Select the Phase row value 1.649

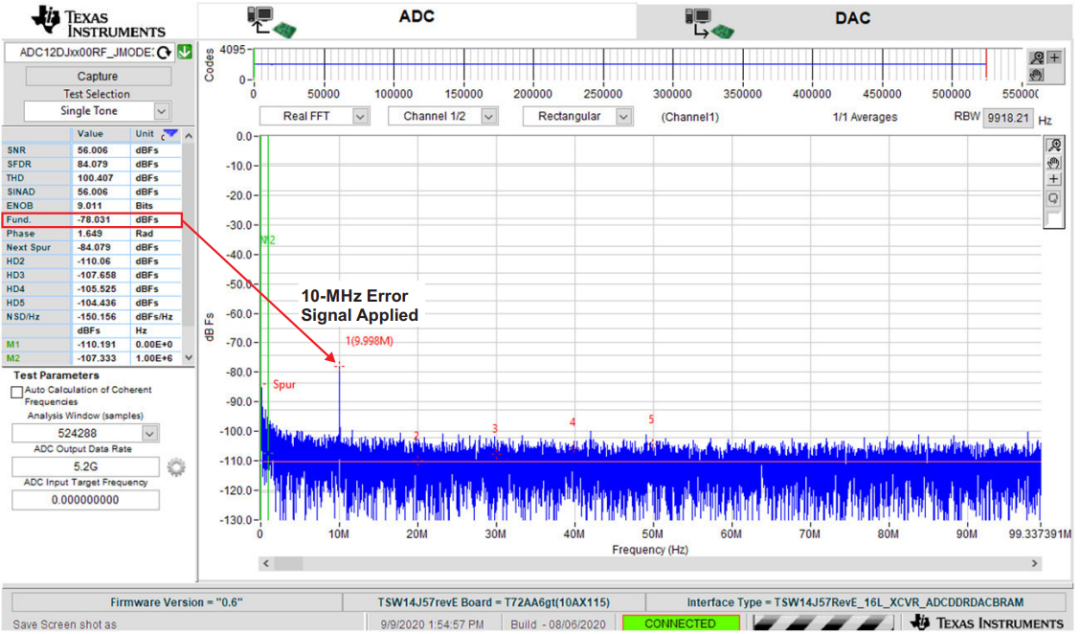(x=101, y=234)
